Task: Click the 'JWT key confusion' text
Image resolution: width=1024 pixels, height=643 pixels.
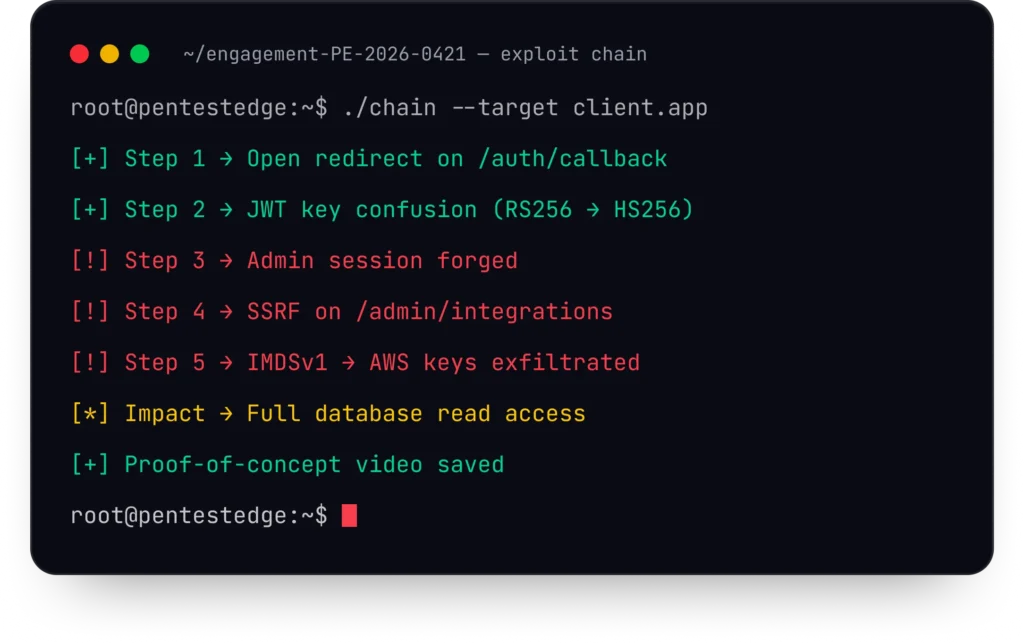Action: (x=362, y=210)
